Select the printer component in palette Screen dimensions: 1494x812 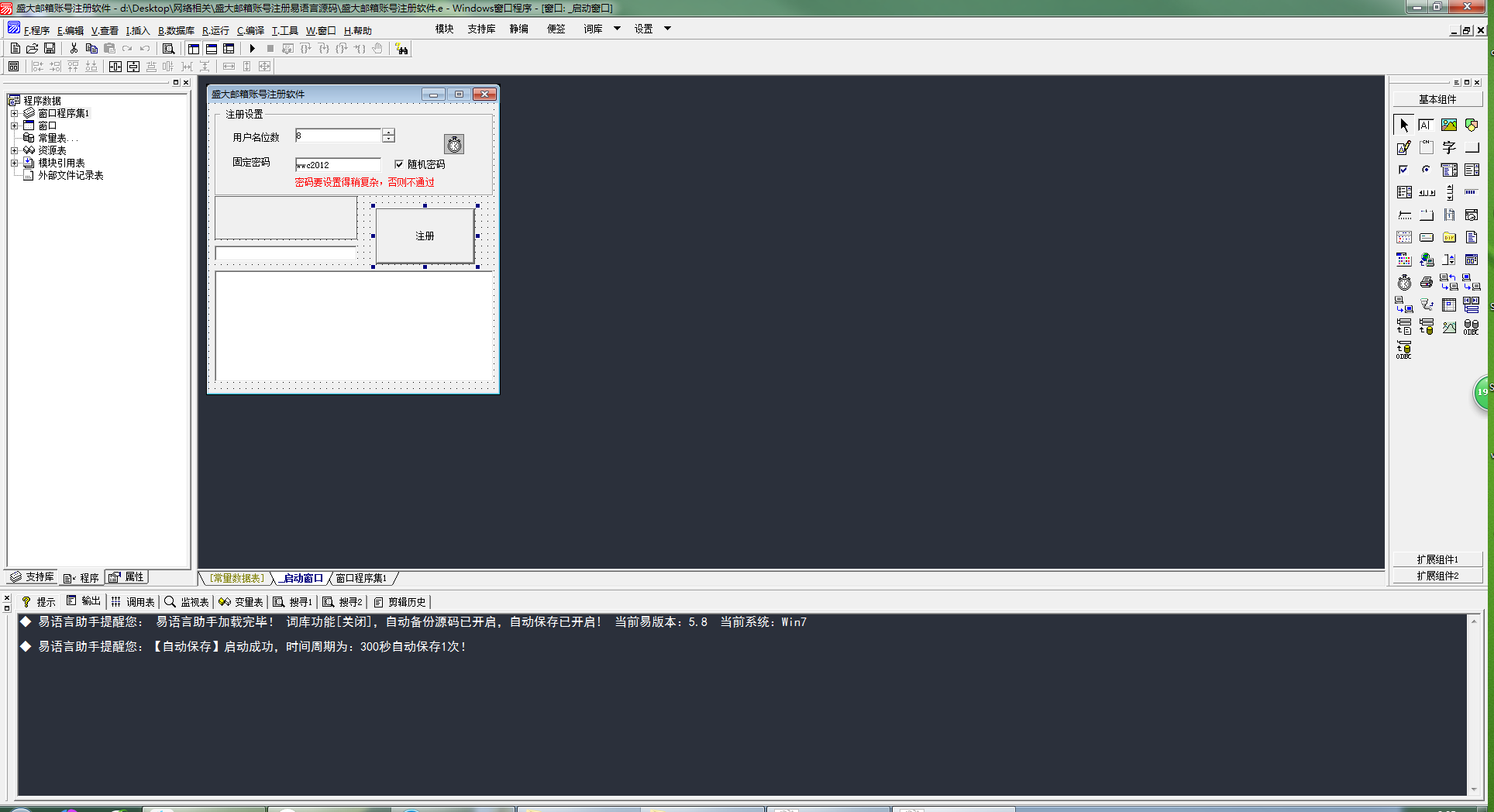click(1426, 283)
